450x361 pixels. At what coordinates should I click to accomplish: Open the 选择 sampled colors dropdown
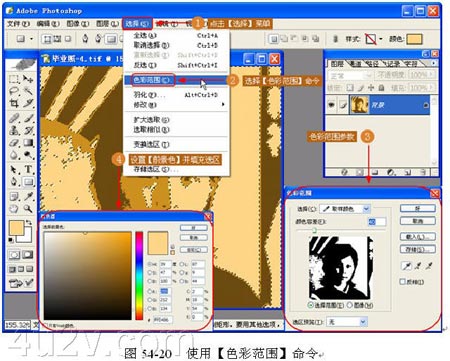(345, 209)
